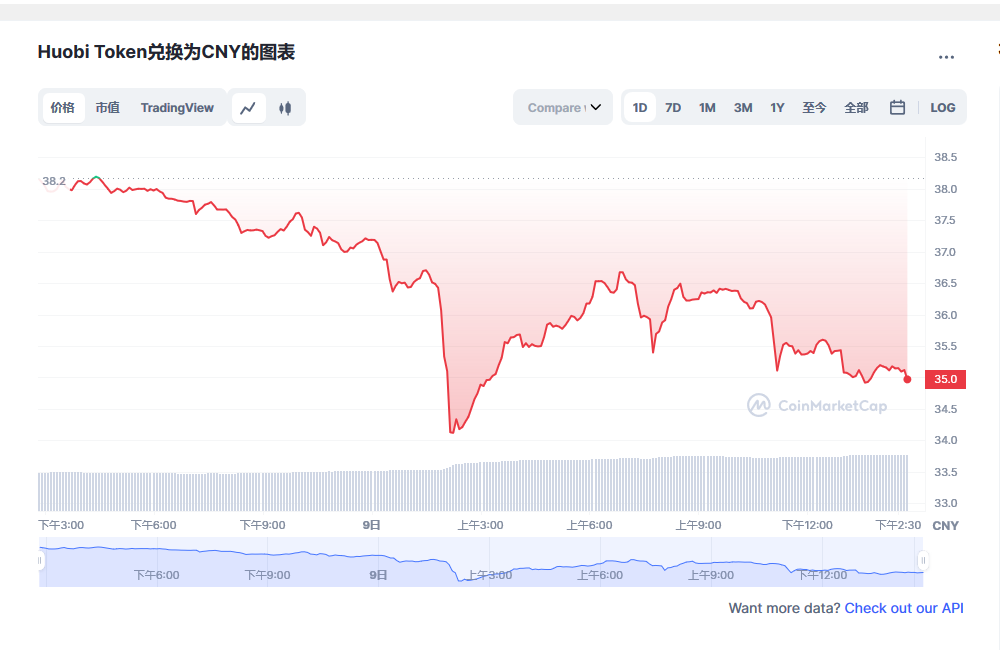1000x650 pixels.
Task: Select the 1D time range
Action: 640,107
